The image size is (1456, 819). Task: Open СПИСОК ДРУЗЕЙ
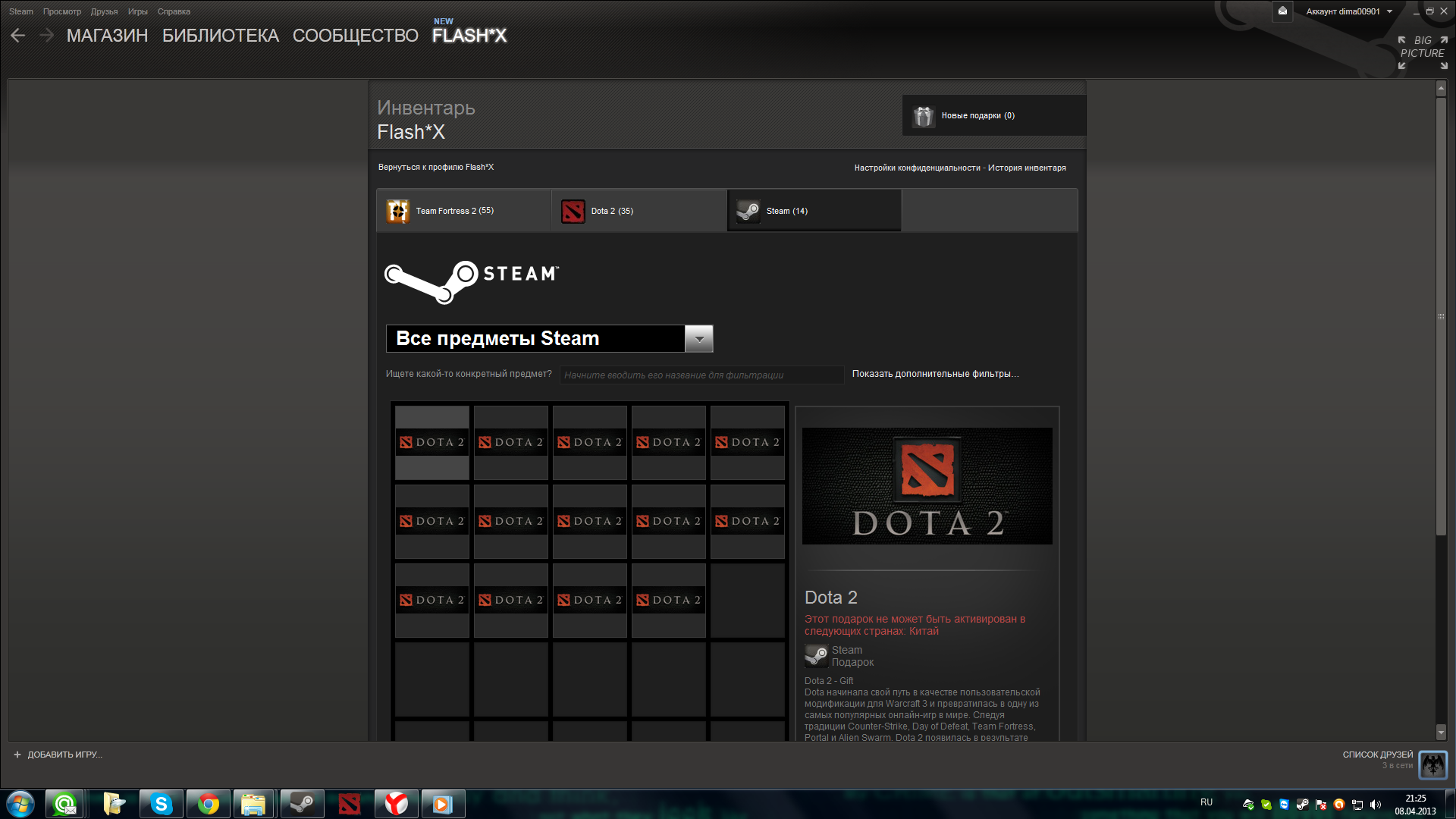pyautogui.click(x=1377, y=755)
